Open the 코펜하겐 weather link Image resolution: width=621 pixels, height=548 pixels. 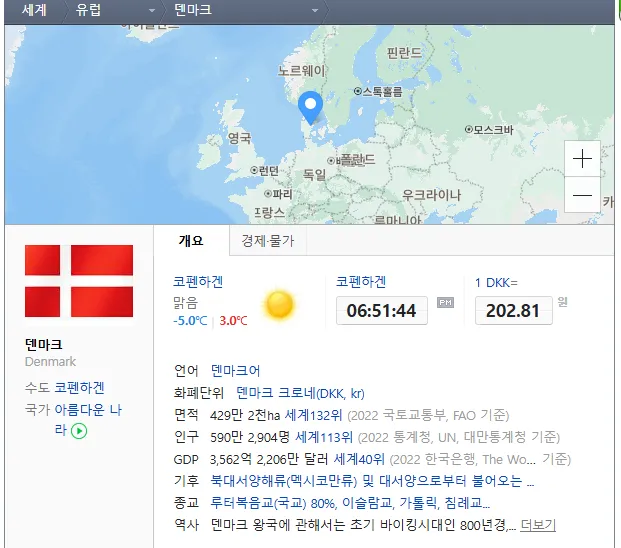198,282
